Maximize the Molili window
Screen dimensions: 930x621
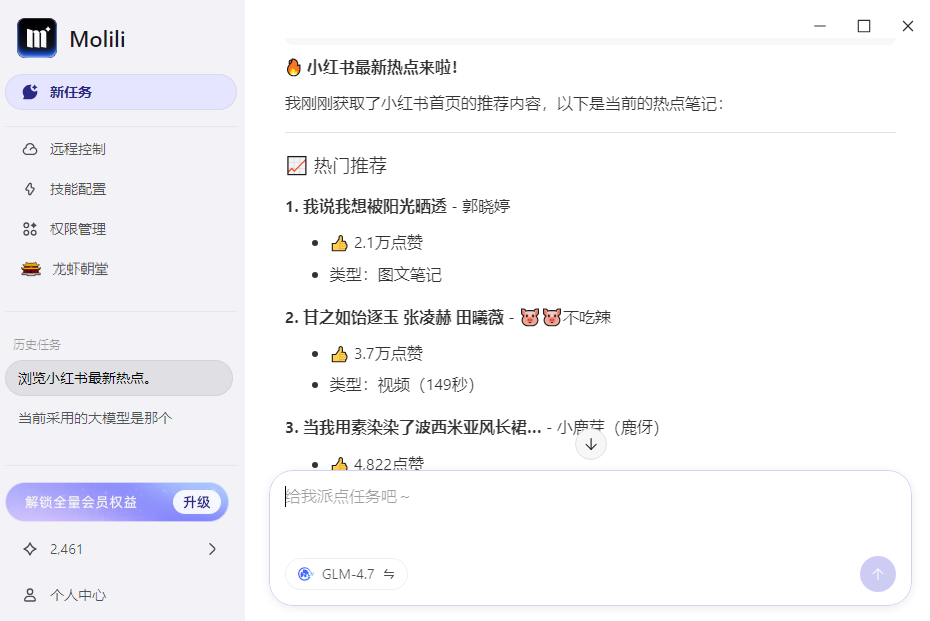pyautogui.click(x=864, y=26)
